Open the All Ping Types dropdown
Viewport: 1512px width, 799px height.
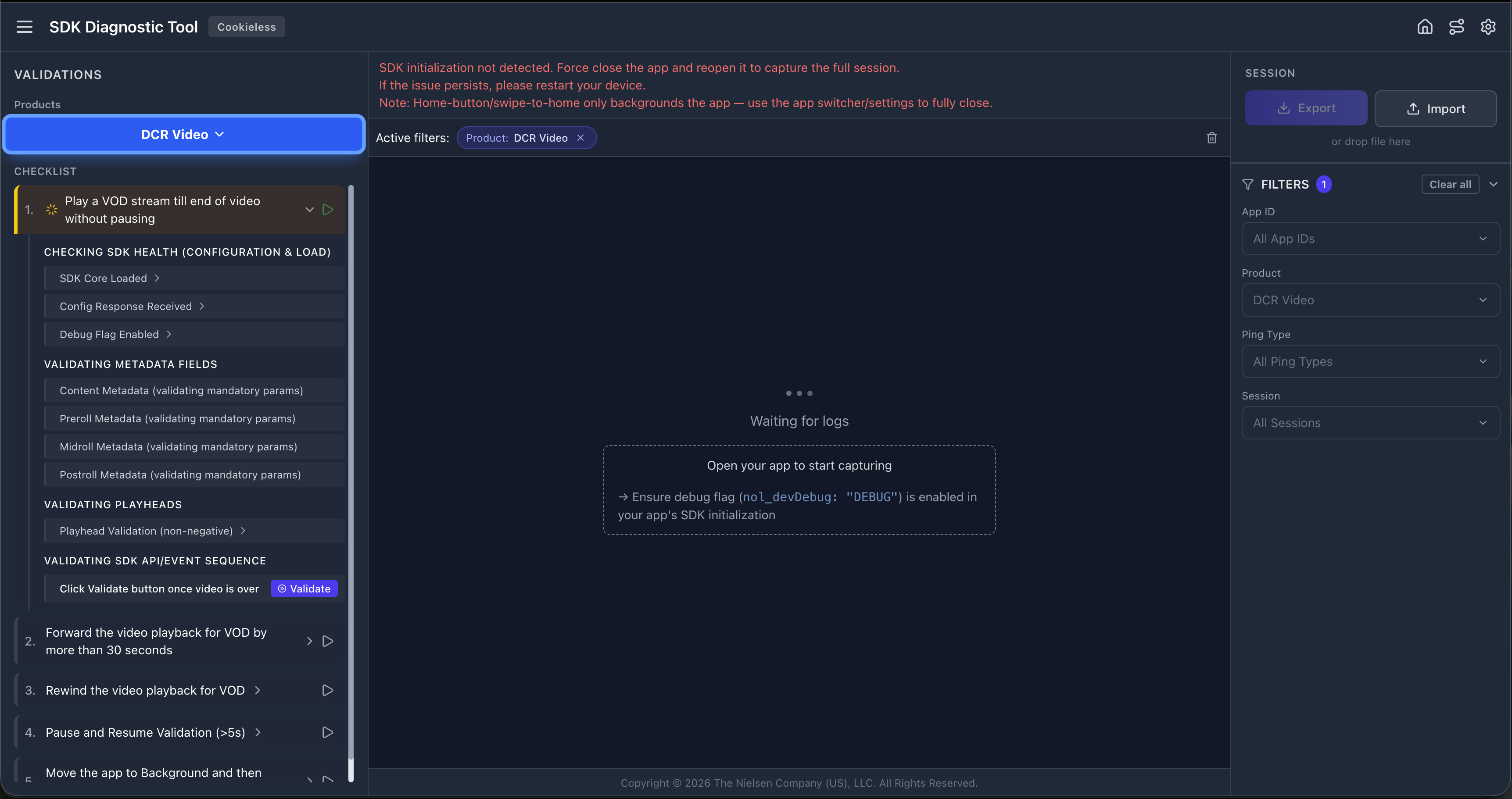click(1370, 361)
